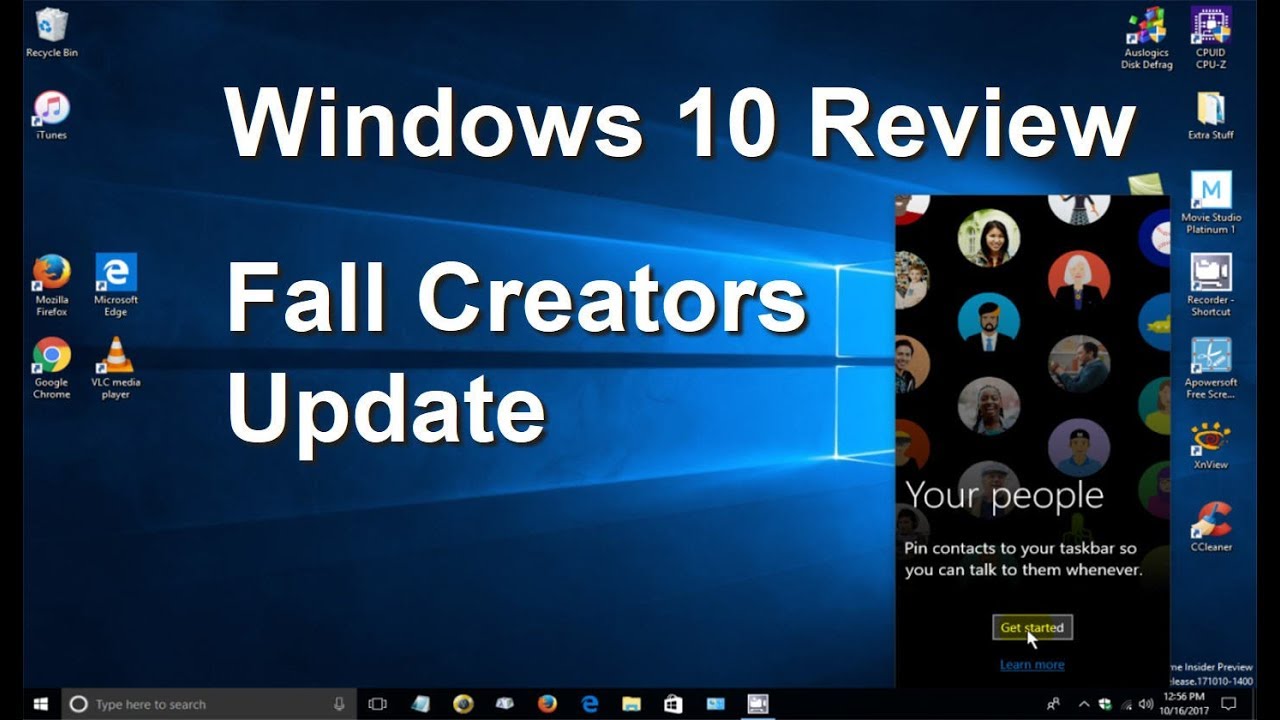Screen dimensions: 1280x720
Task: Select the Apowersoft Free Screen recorder icon
Action: (1211, 368)
